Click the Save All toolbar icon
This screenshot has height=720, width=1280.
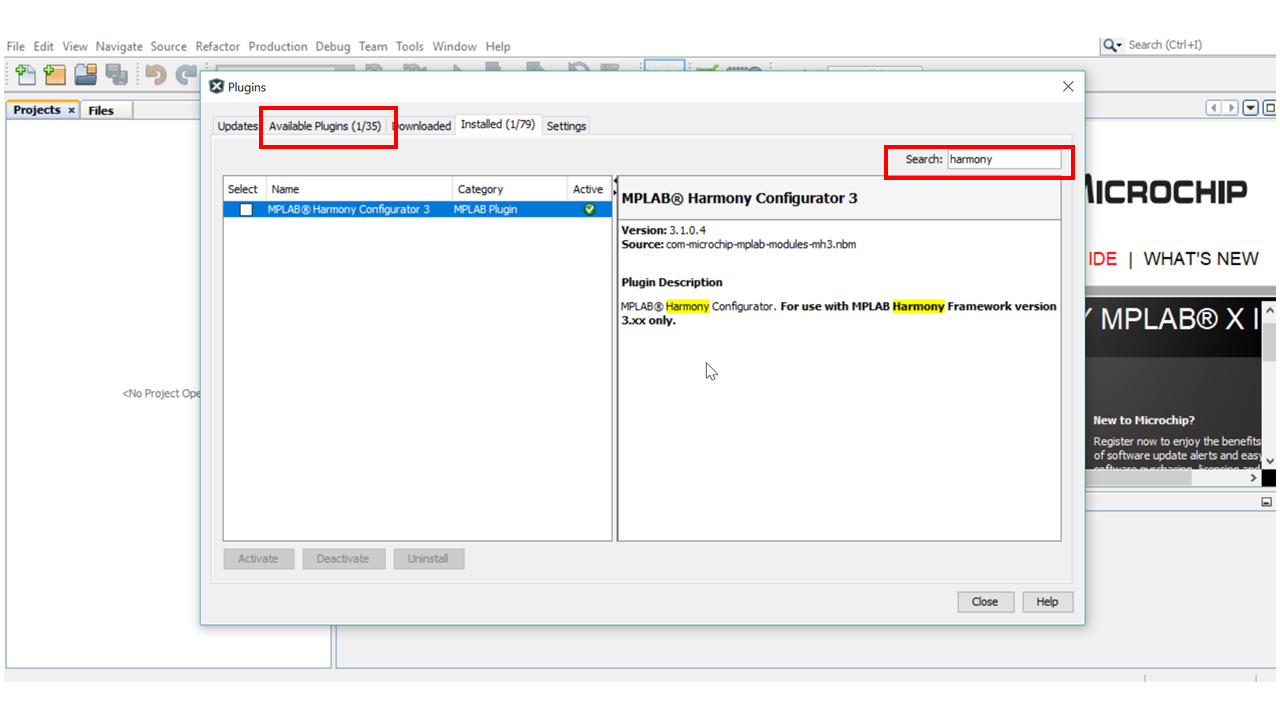point(116,75)
